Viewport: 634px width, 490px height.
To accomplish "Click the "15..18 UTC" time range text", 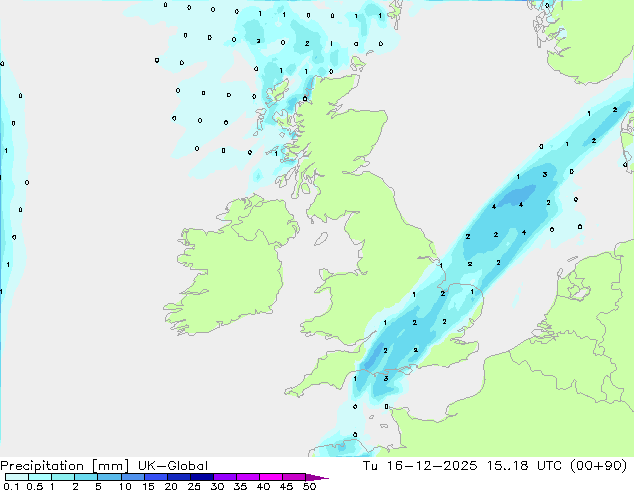I will tap(524, 466).
